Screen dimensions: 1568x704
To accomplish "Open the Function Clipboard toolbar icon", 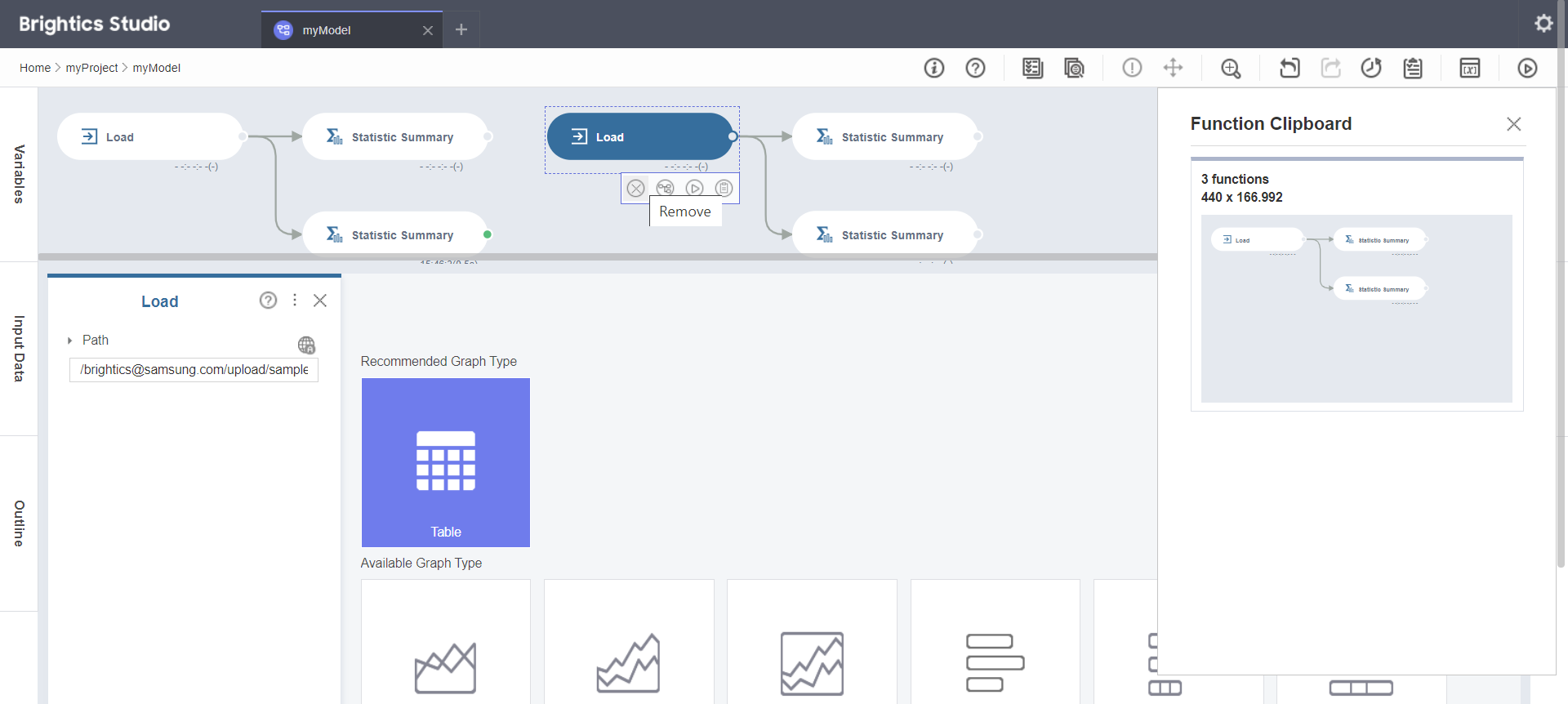I will (1413, 68).
